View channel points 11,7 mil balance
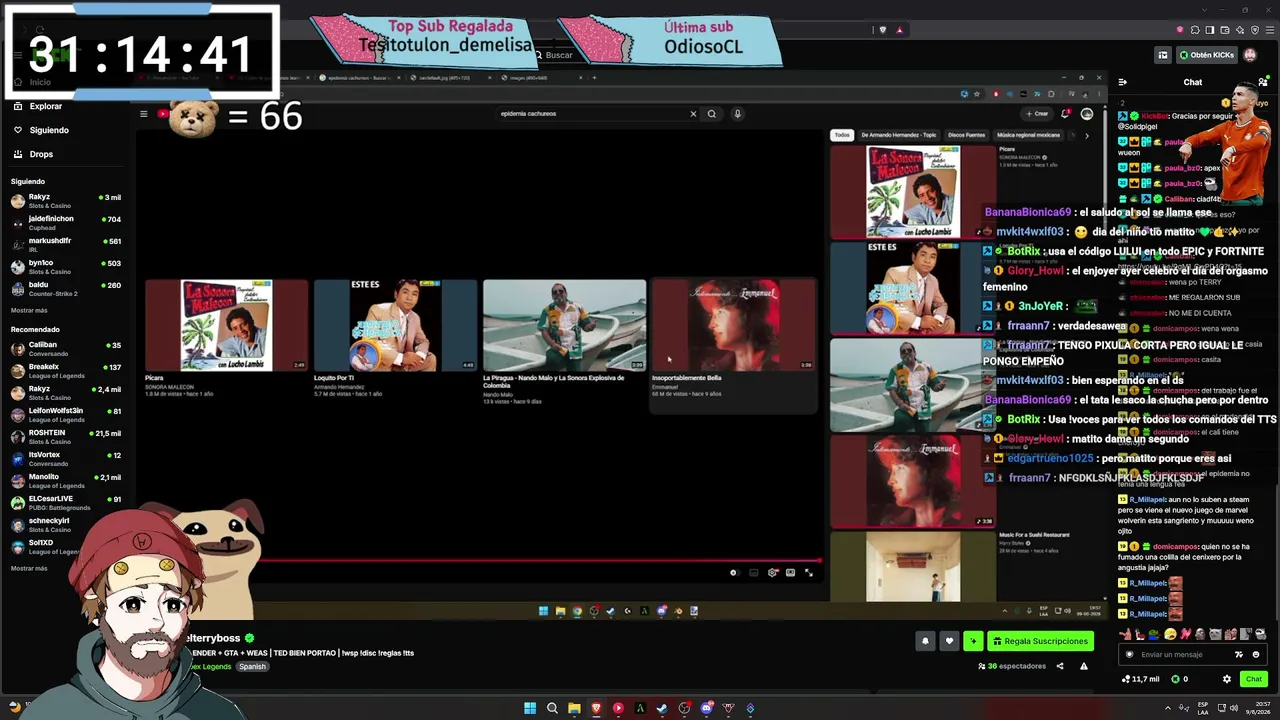The image size is (1280, 720). point(1141,679)
